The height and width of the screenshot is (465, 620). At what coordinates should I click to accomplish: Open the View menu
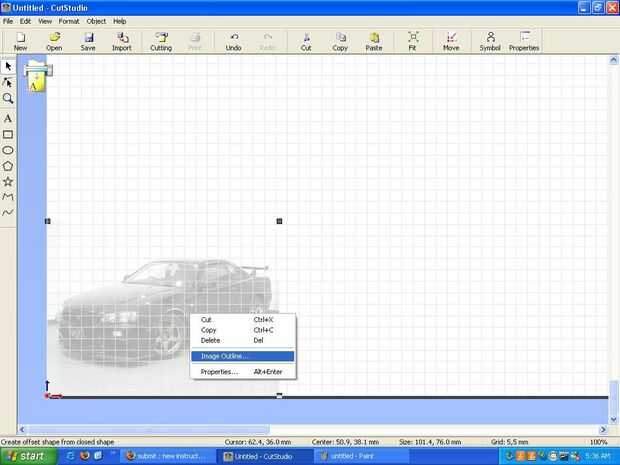pyautogui.click(x=45, y=21)
